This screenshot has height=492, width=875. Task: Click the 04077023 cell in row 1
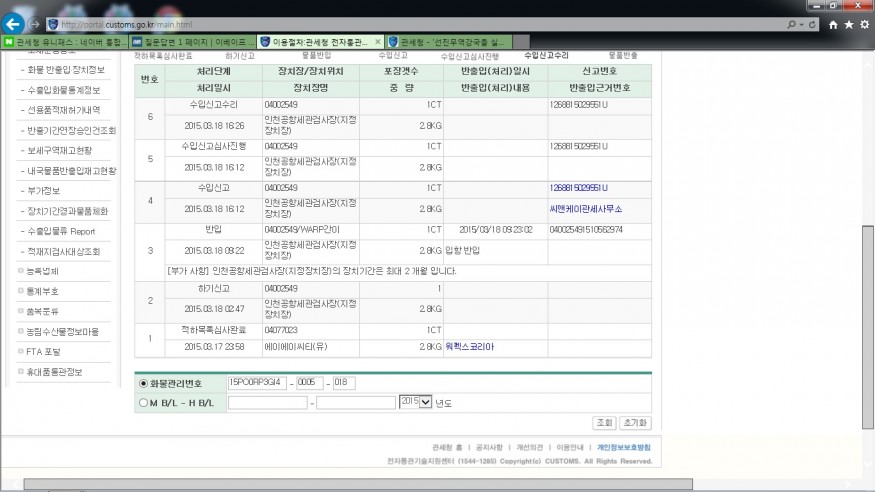[311, 330]
